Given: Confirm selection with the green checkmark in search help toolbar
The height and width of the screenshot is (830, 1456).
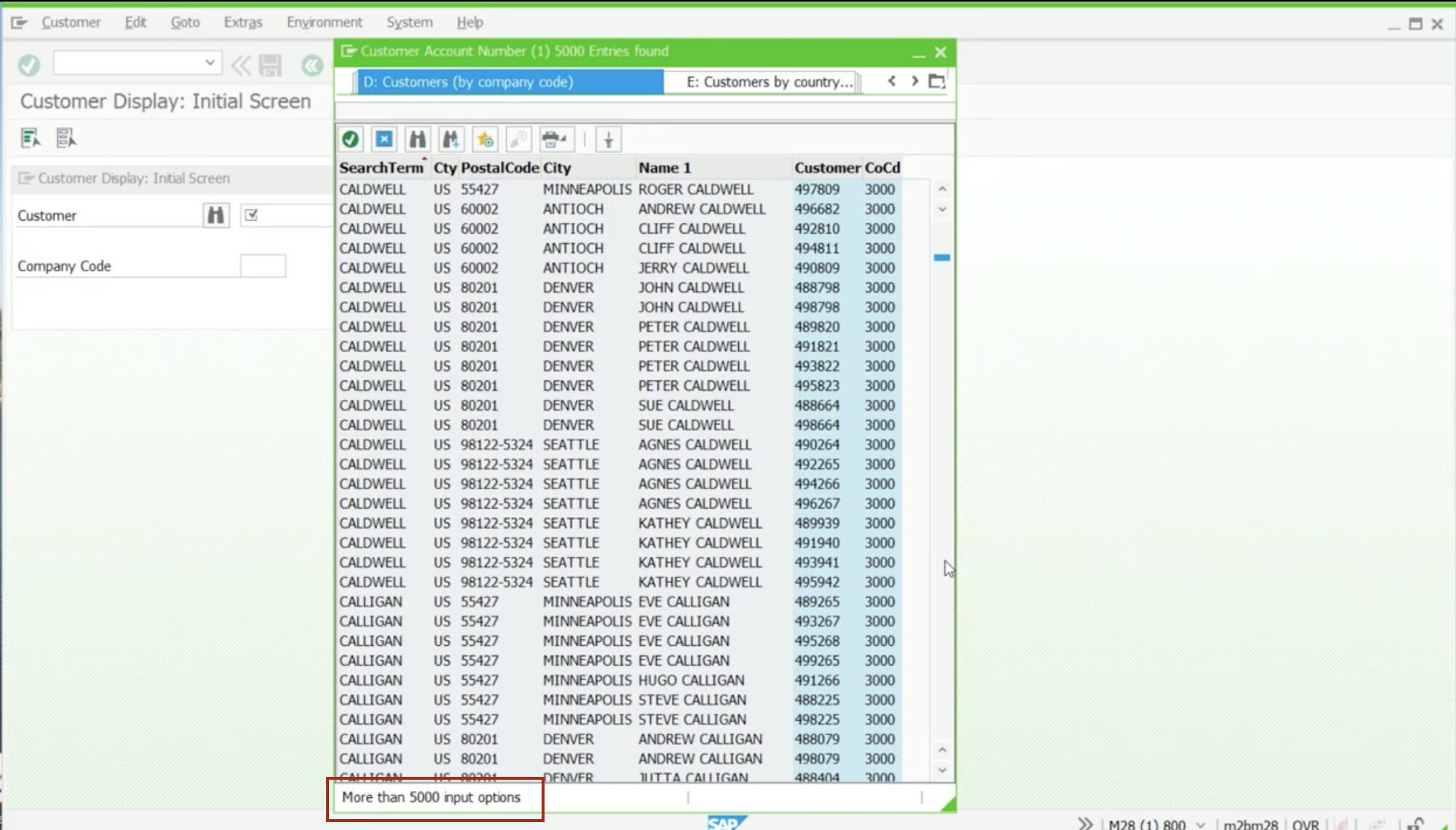Looking at the screenshot, I should tap(350, 139).
